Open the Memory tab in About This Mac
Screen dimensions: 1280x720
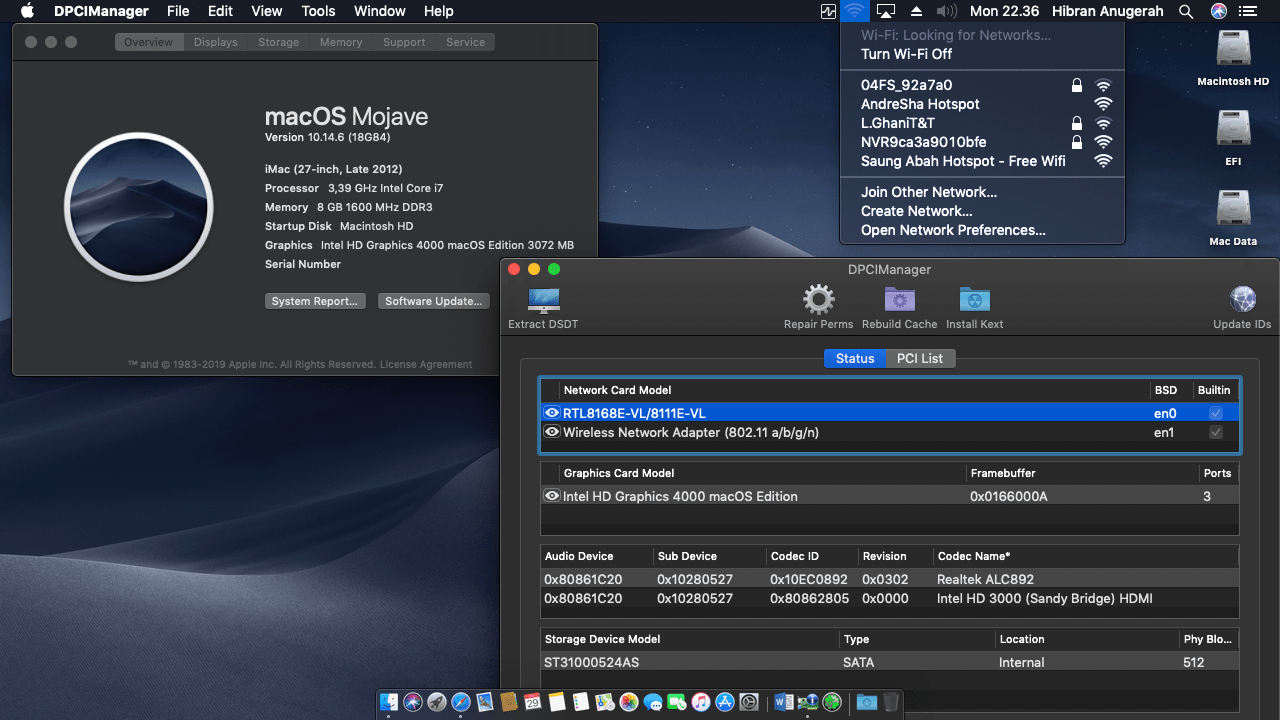pyautogui.click(x=341, y=42)
